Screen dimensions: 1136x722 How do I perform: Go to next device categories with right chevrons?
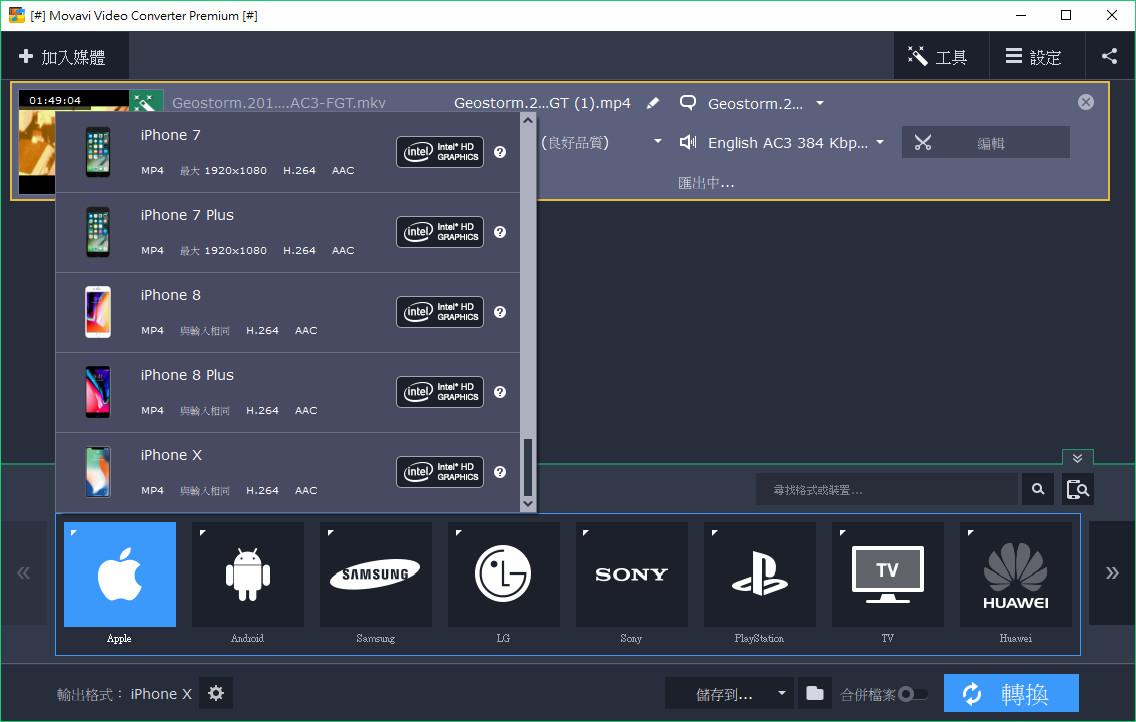[x=1112, y=574]
